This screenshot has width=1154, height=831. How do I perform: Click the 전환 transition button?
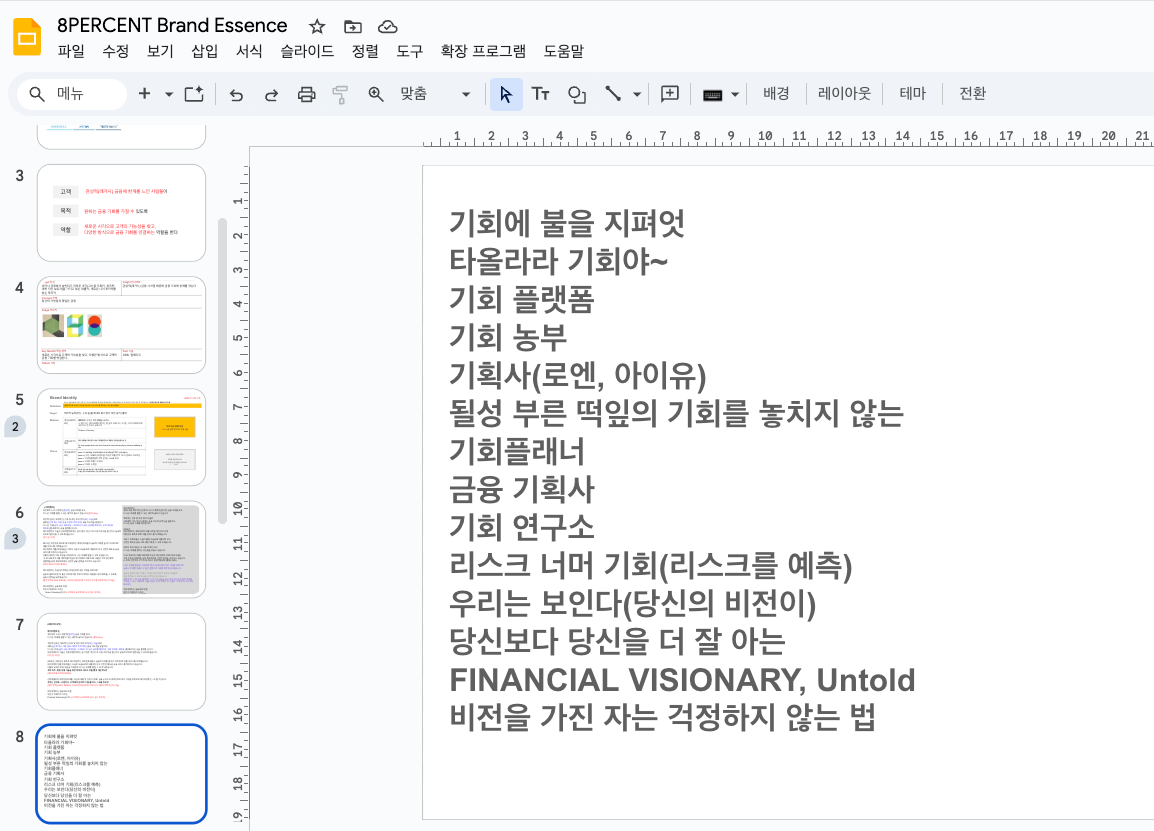[x=971, y=93]
